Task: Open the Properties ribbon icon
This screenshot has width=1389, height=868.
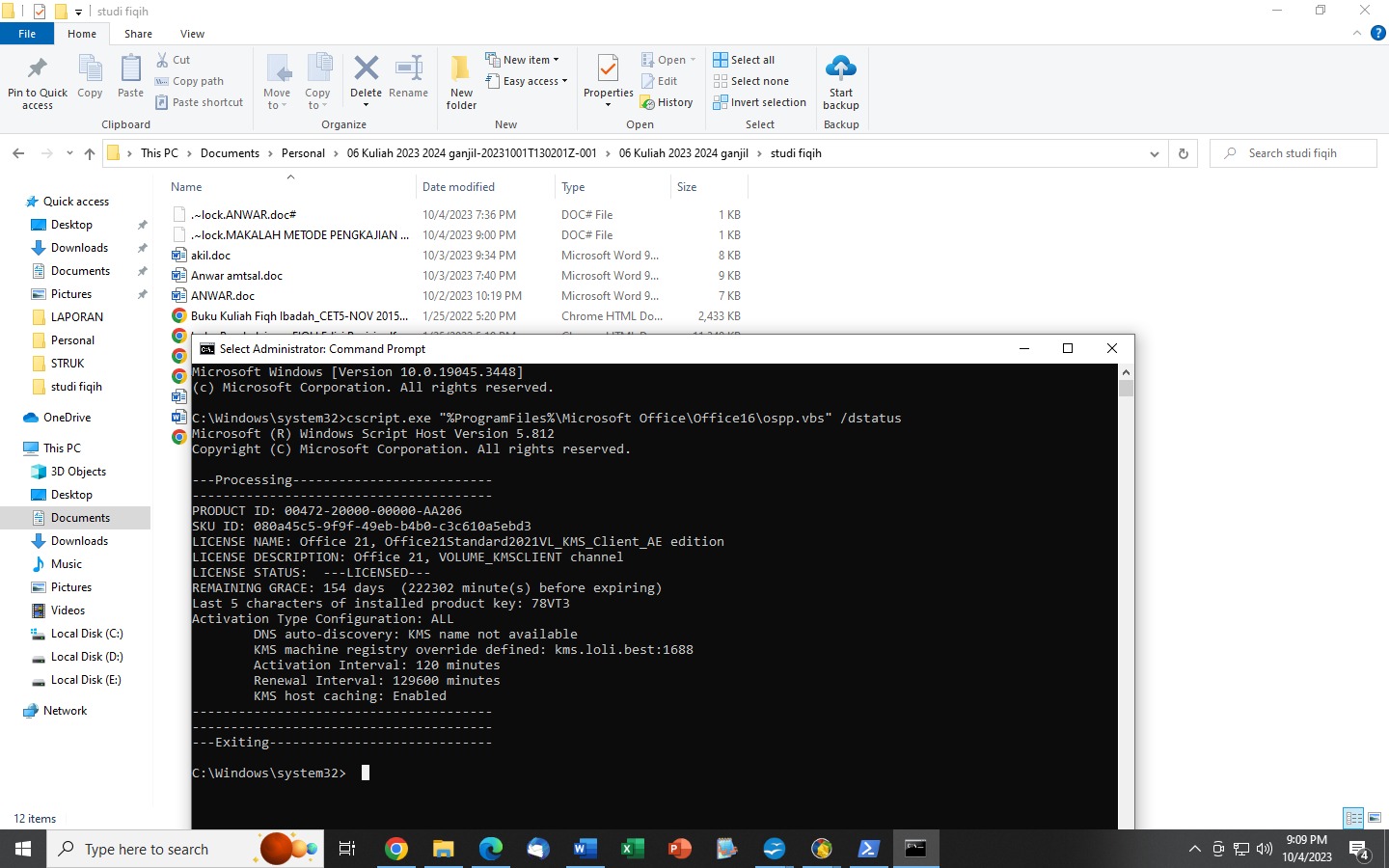Action: point(608,70)
